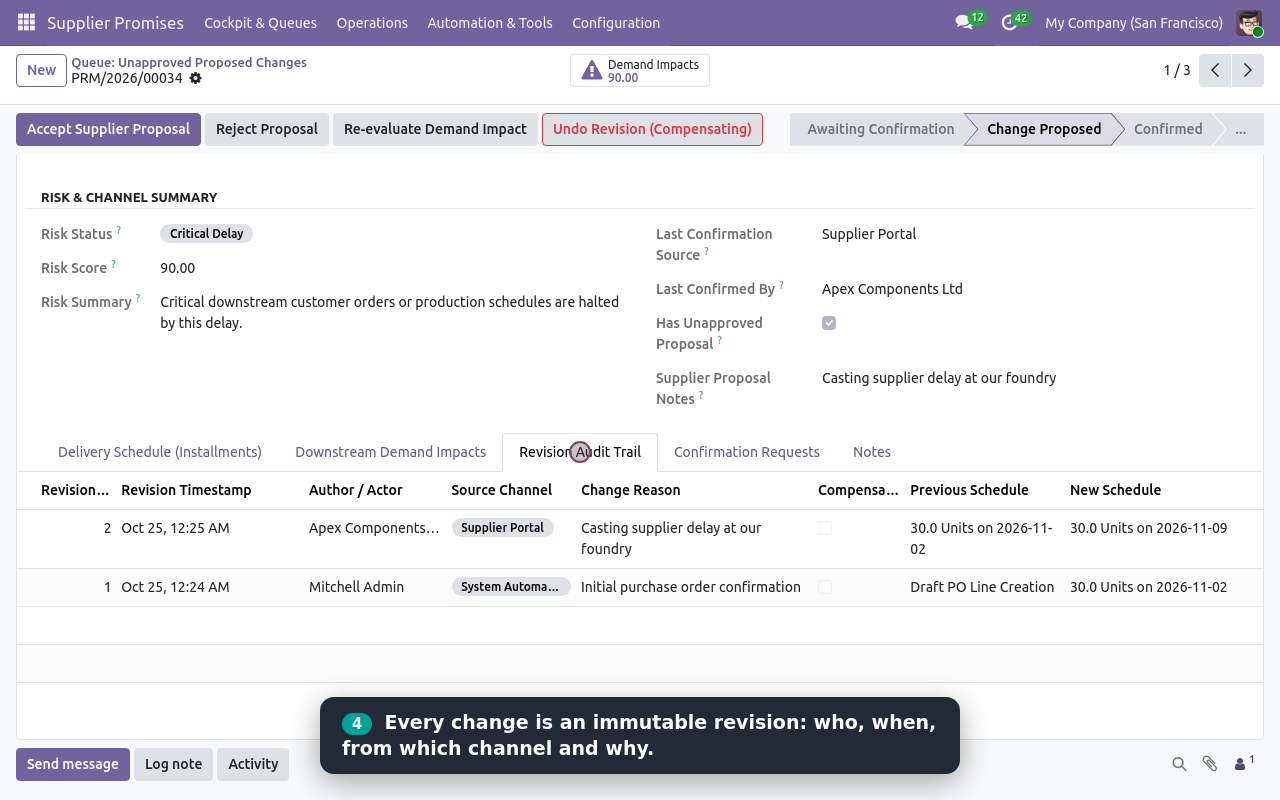Click the Last Confirmed By help tooltip

click(781, 285)
